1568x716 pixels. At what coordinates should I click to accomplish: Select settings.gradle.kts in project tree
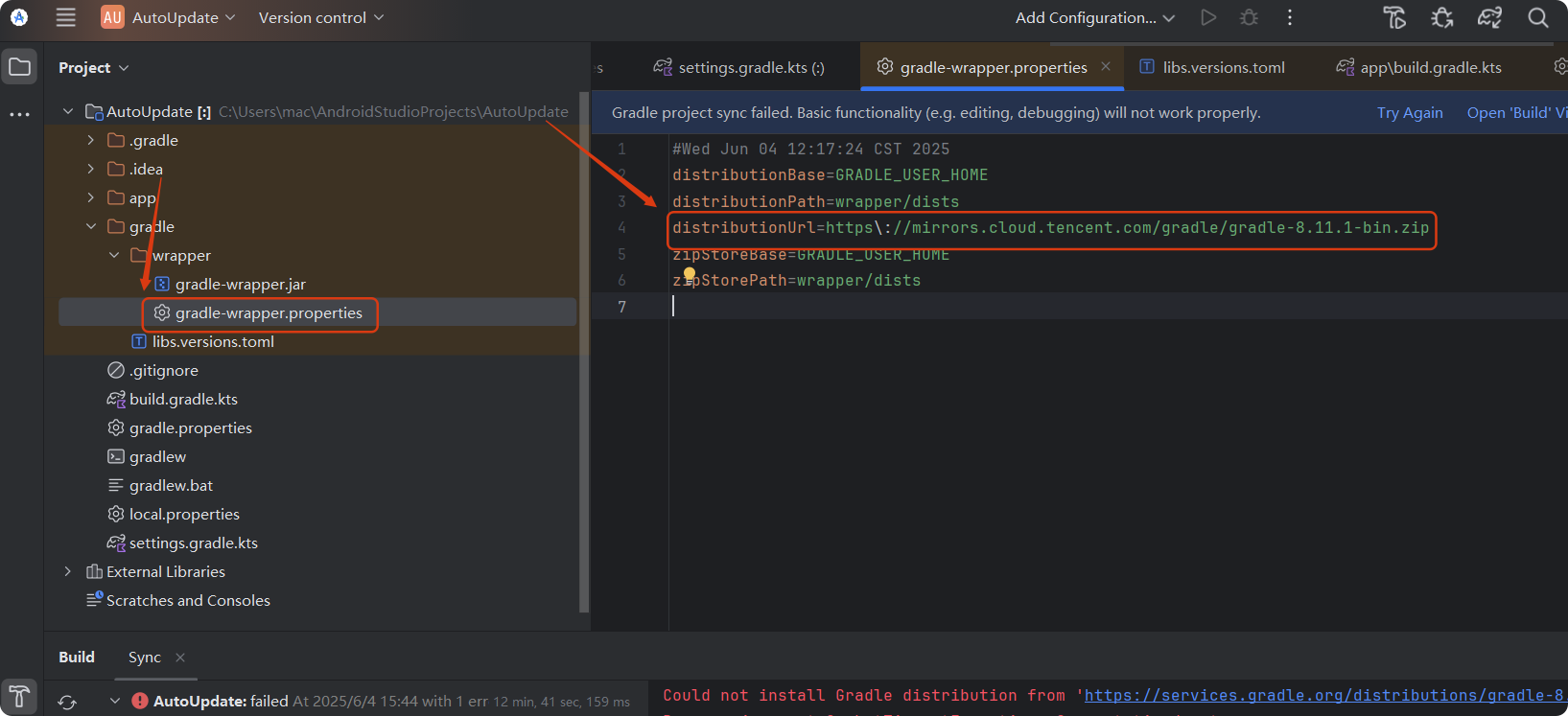[194, 543]
